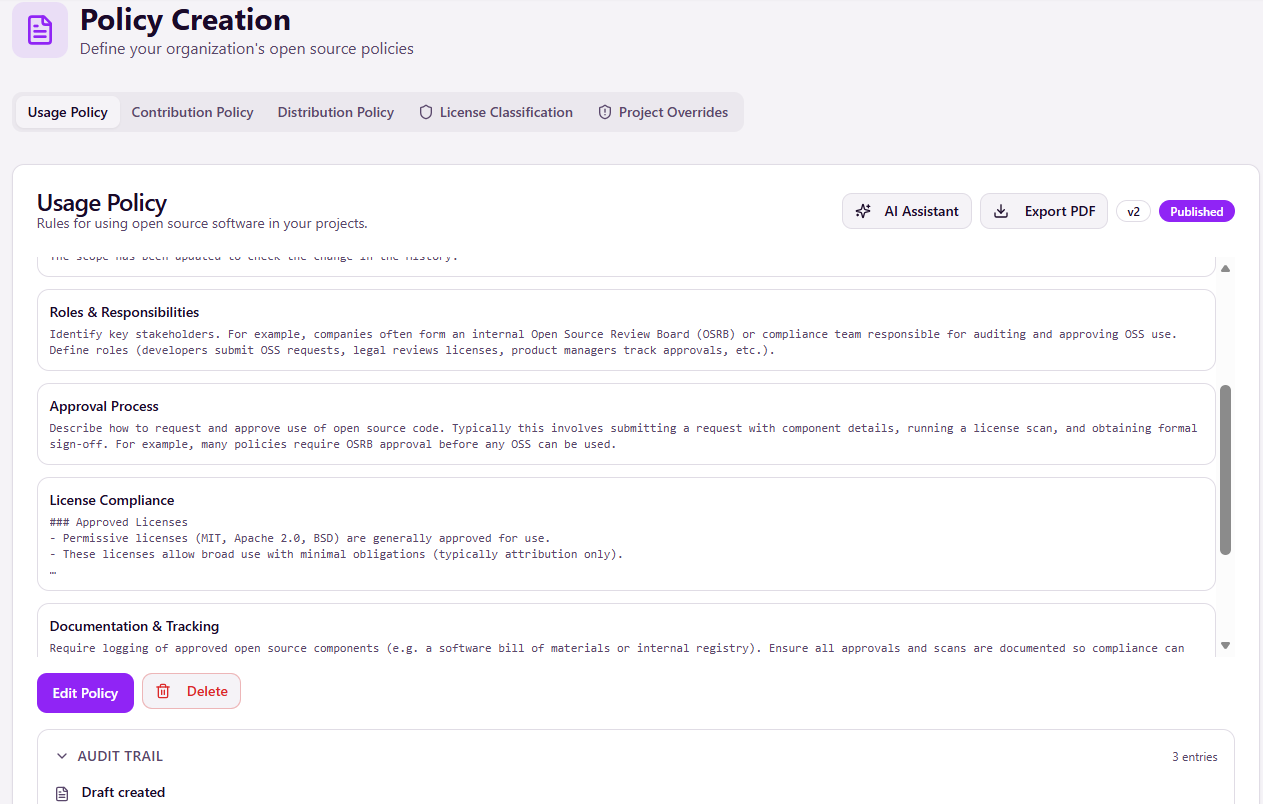
Task: Click the AUDIT TRAIL label
Action: [120, 756]
